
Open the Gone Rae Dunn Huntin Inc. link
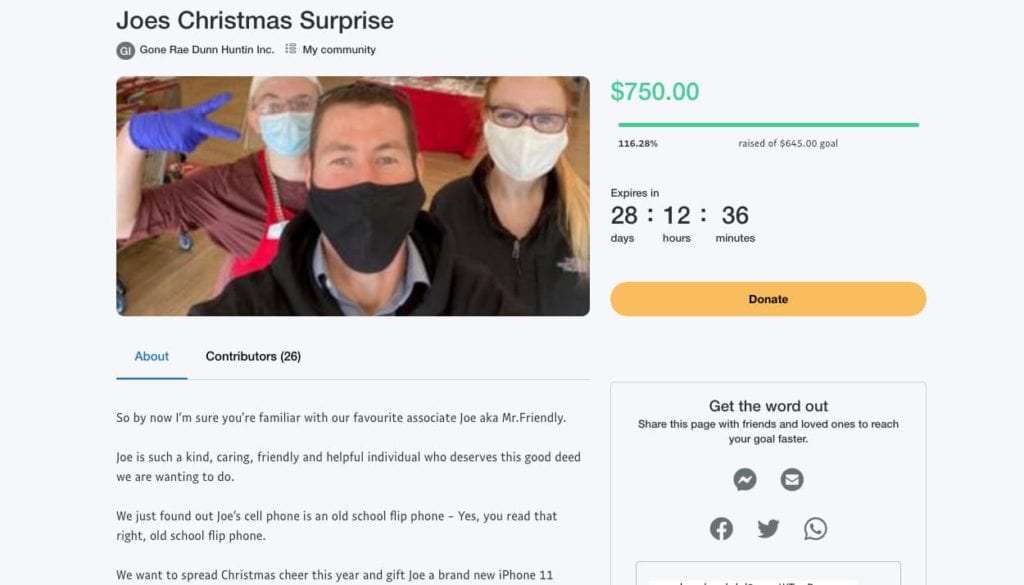pos(205,49)
